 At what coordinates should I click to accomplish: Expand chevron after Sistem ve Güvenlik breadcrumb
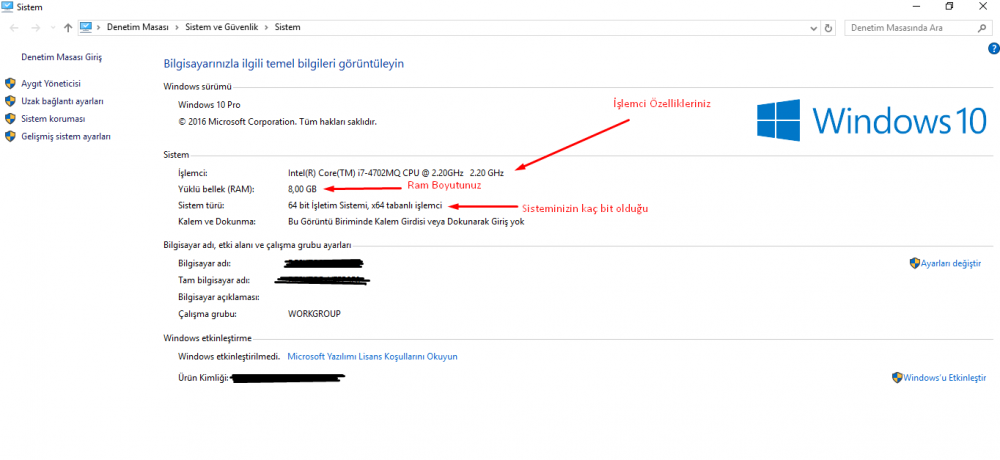click(268, 27)
